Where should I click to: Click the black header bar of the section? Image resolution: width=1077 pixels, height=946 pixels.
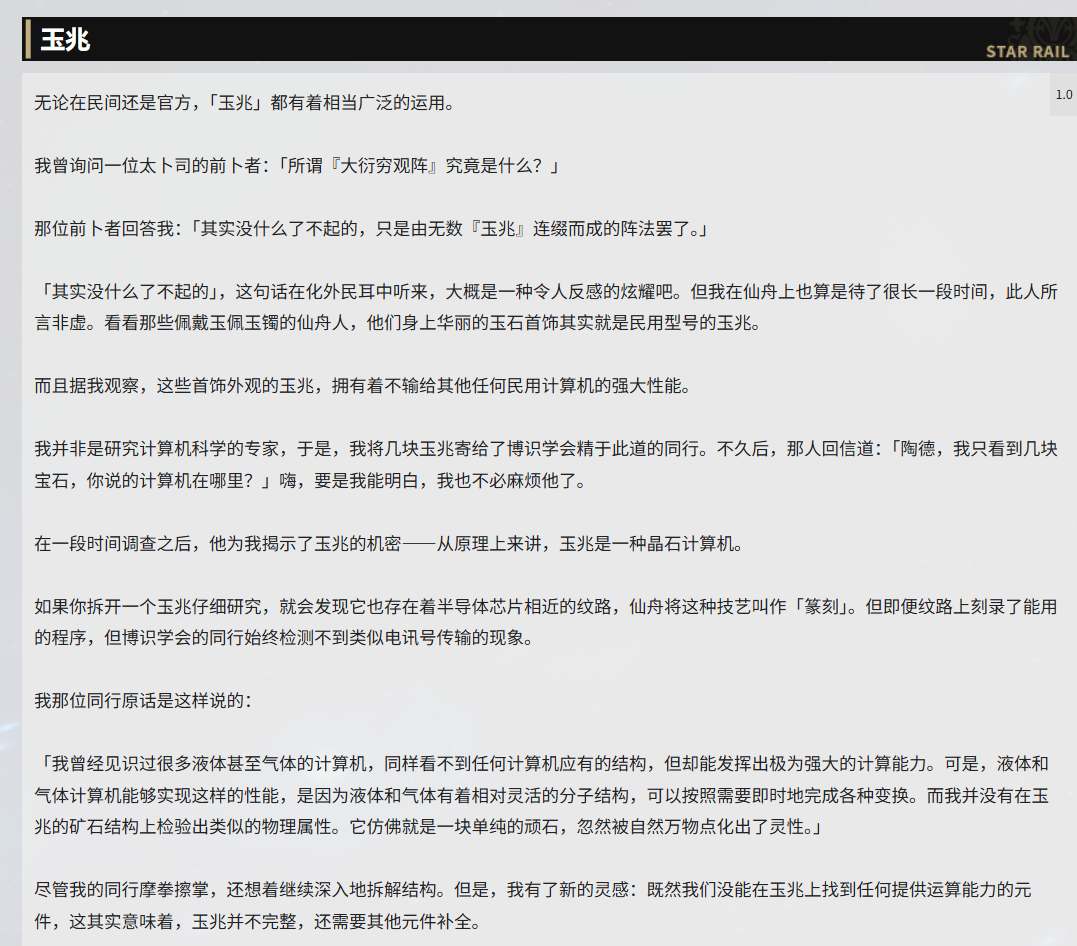500,39
